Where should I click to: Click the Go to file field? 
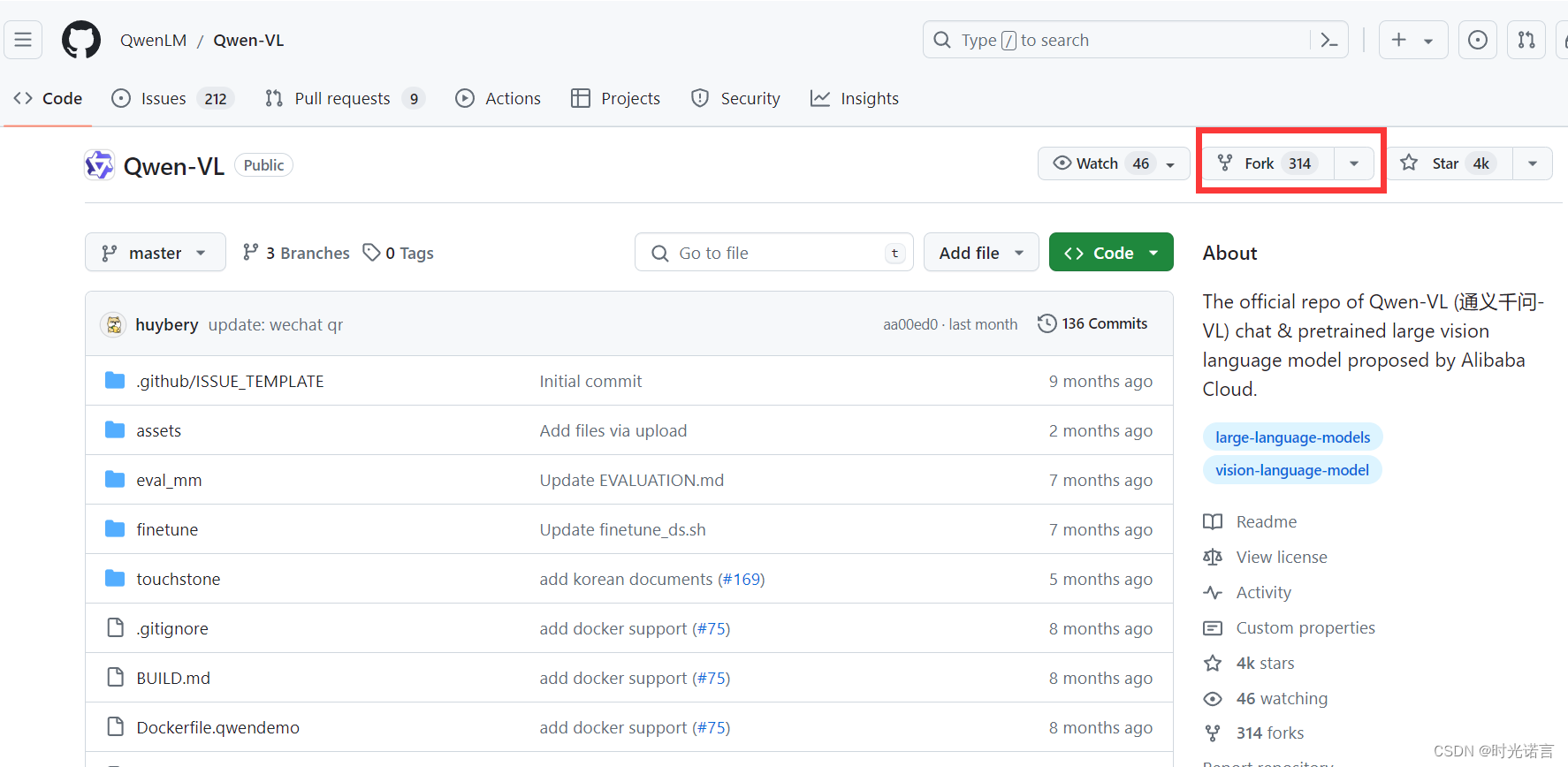point(773,253)
